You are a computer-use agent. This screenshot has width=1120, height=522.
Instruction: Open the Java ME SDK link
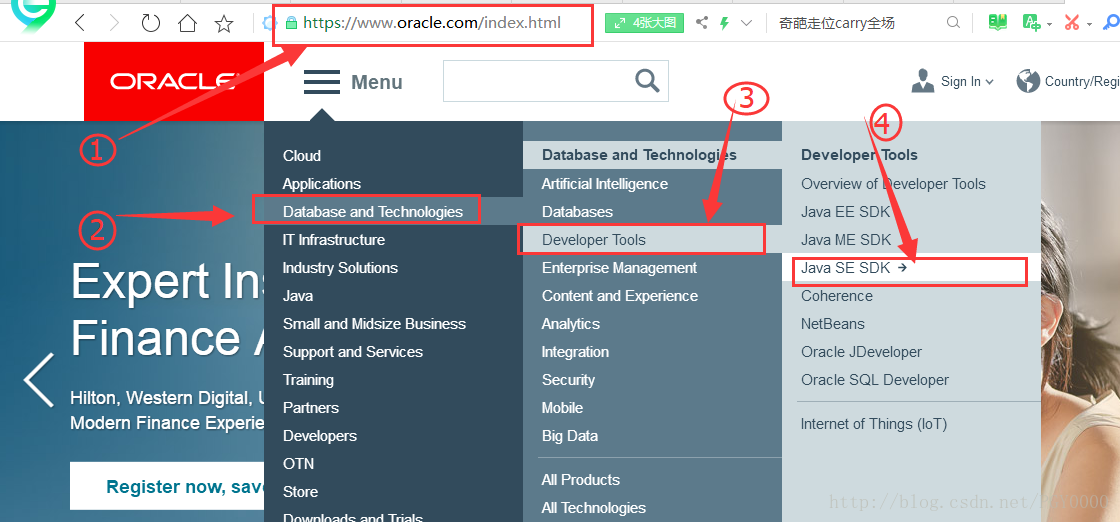point(846,240)
